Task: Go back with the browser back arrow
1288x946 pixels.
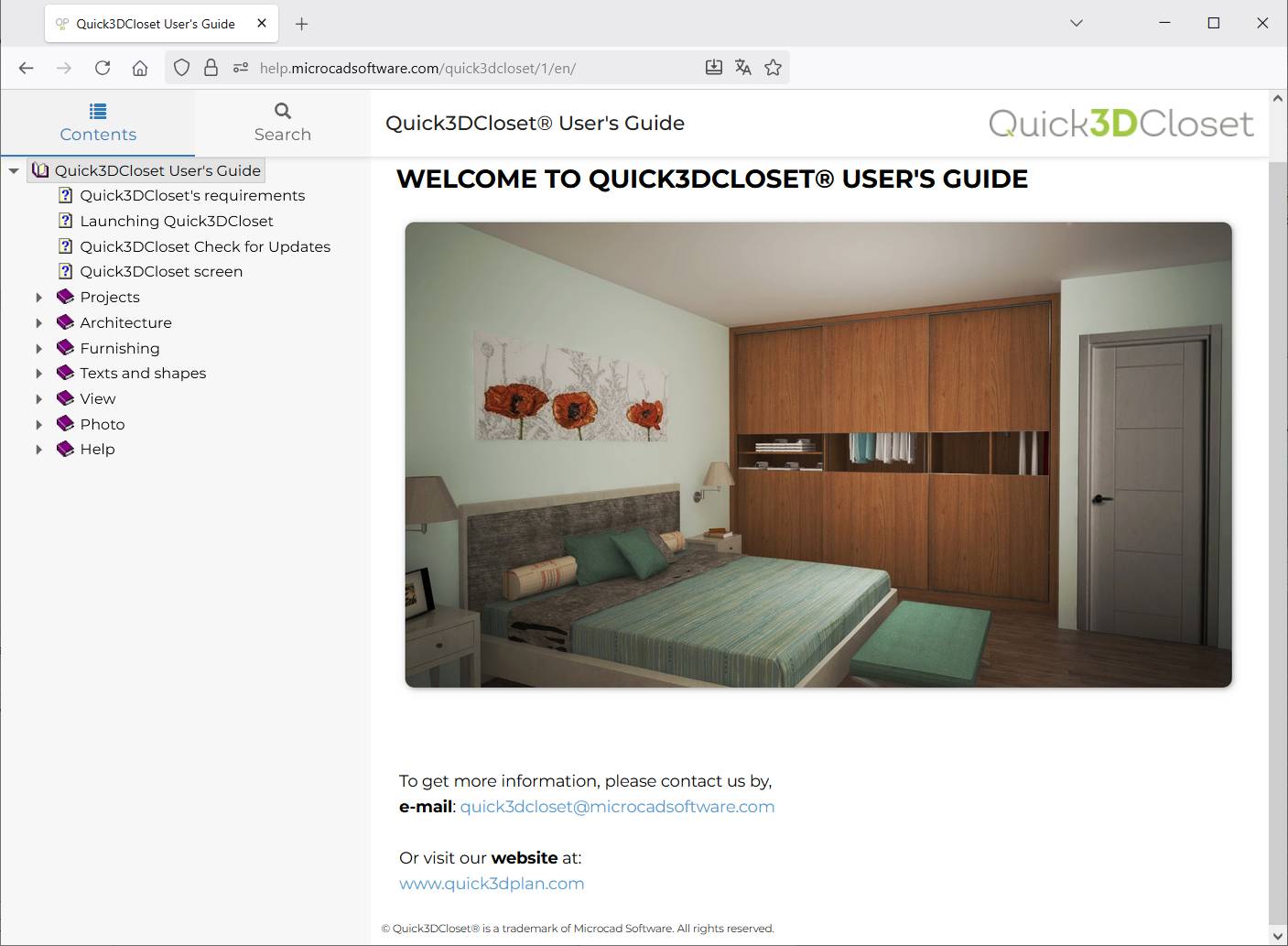Action: [27, 68]
